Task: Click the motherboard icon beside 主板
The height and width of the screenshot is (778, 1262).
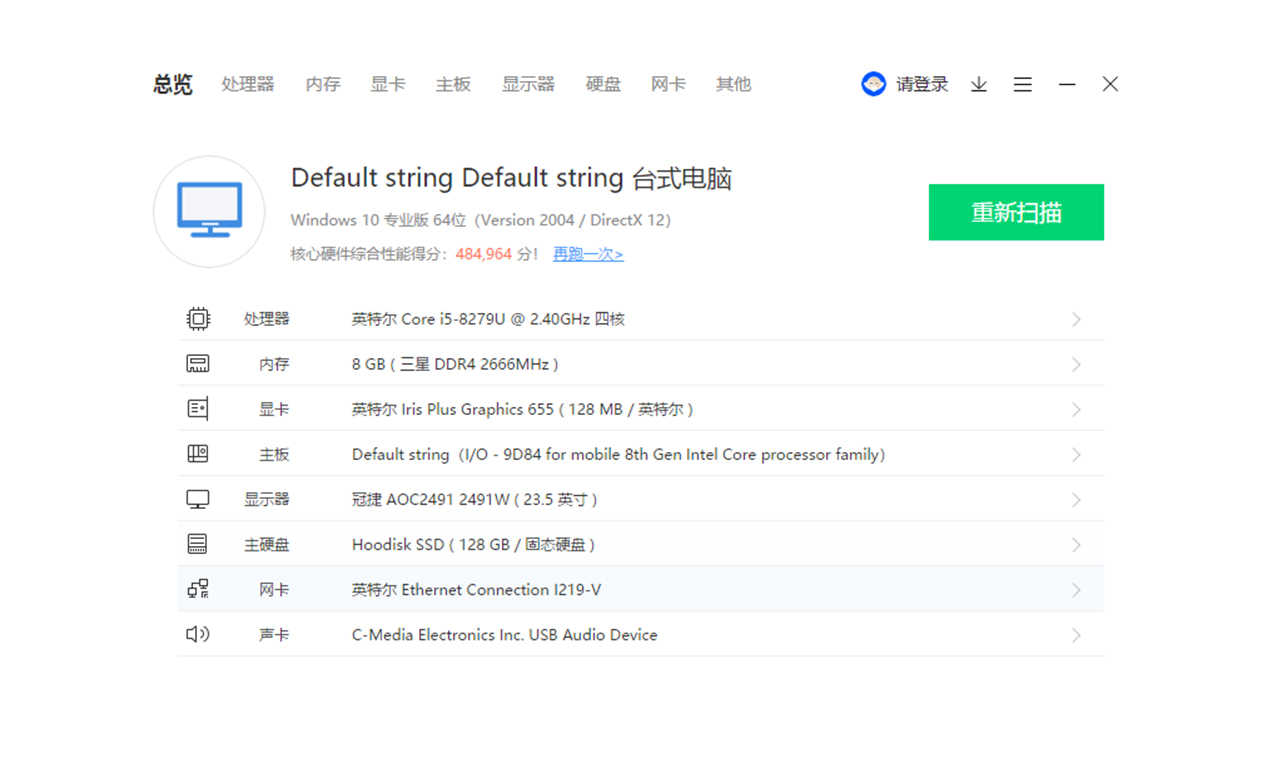Action: point(198,453)
